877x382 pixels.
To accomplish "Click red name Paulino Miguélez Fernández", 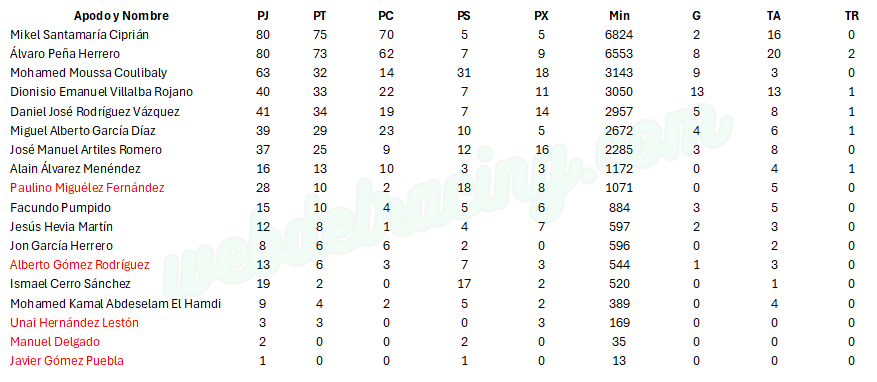I will coord(87,187).
